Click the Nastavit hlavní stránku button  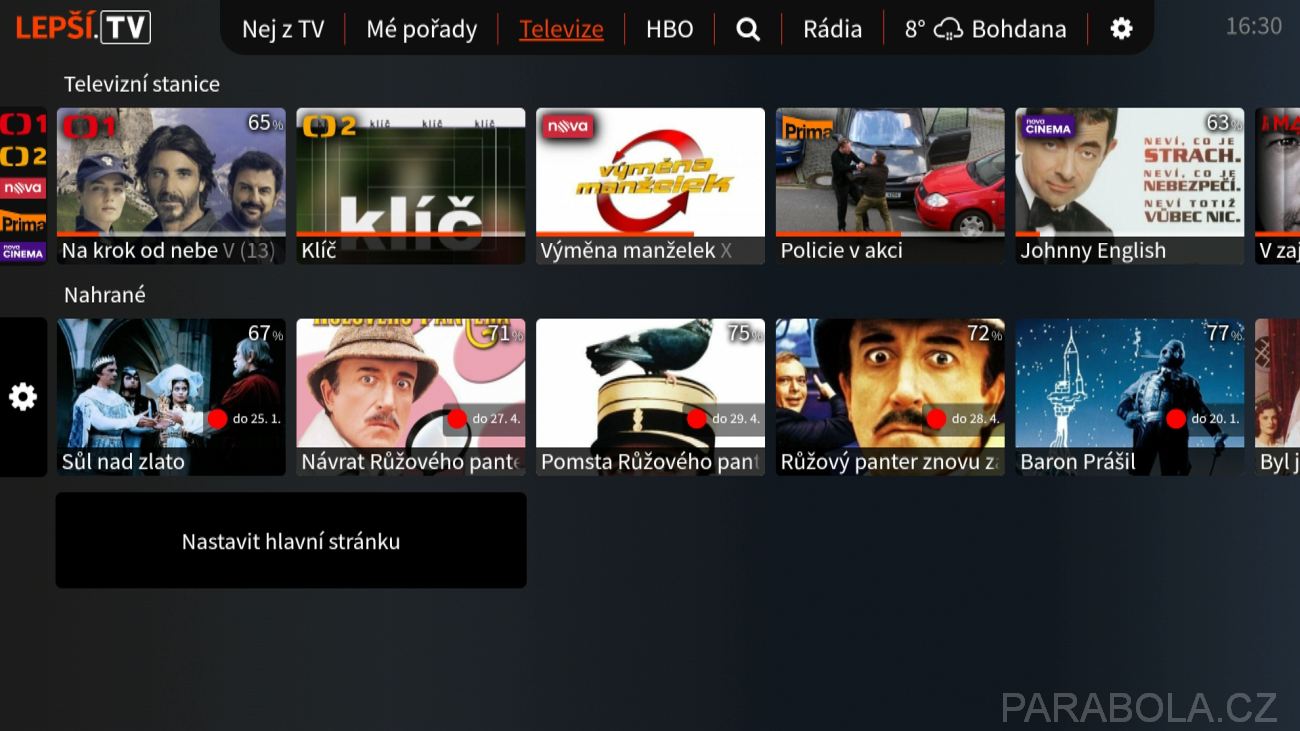pyautogui.click(x=291, y=540)
